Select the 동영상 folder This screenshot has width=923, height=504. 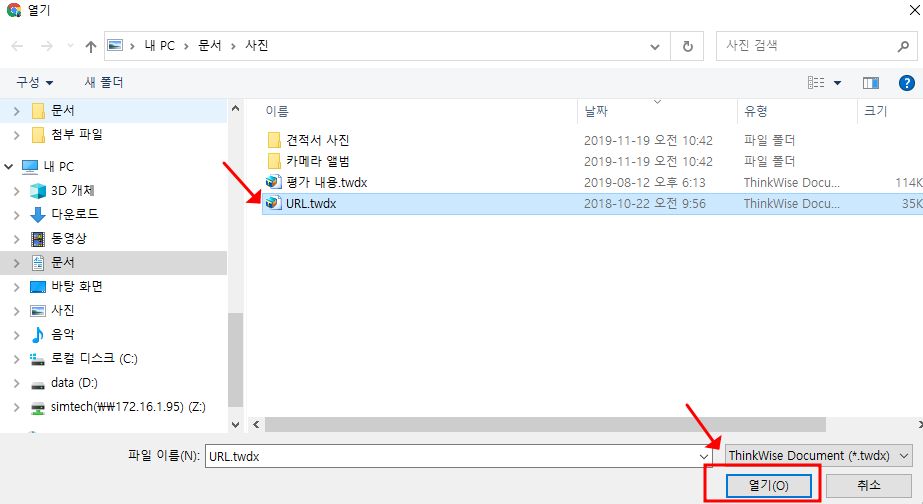(x=68, y=238)
